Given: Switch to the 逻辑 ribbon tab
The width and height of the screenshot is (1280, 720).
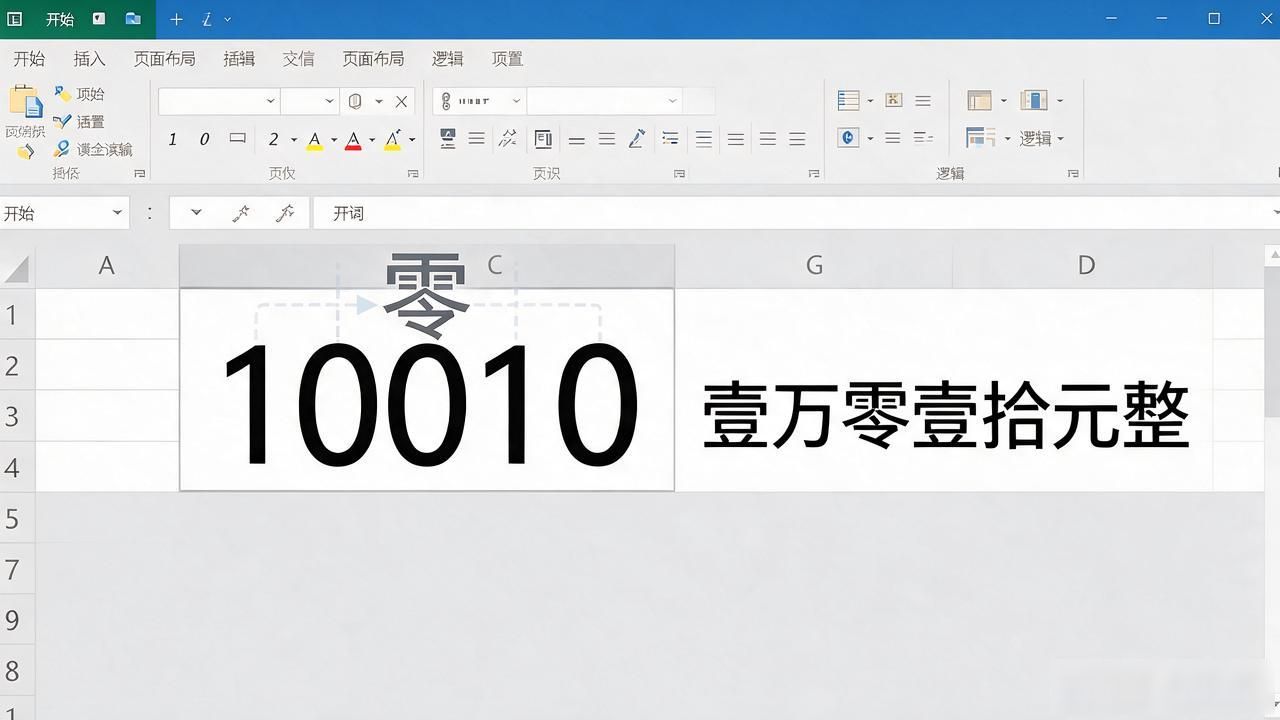Looking at the screenshot, I should [447, 59].
